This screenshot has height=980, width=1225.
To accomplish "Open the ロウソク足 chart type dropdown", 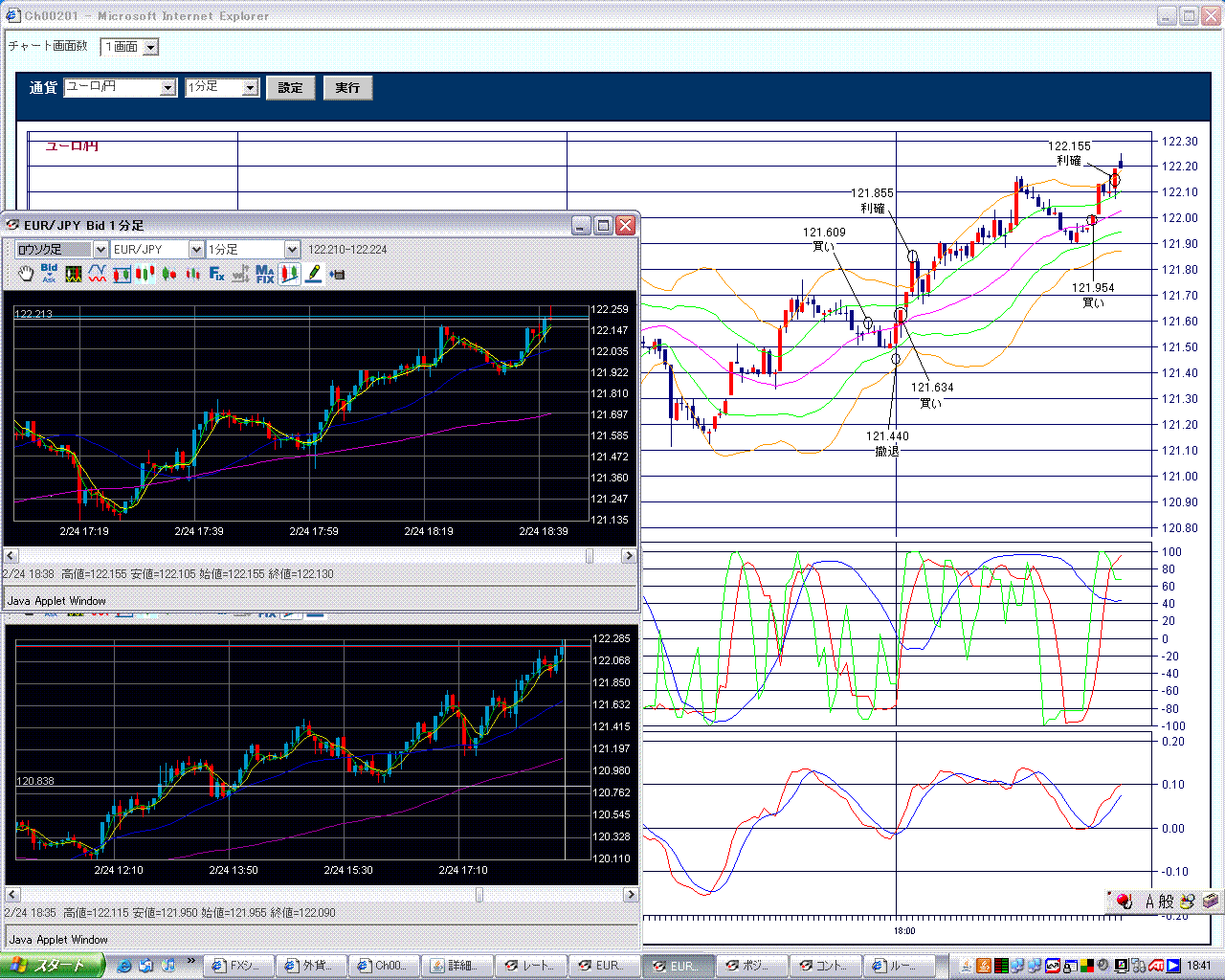I will click(61, 249).
